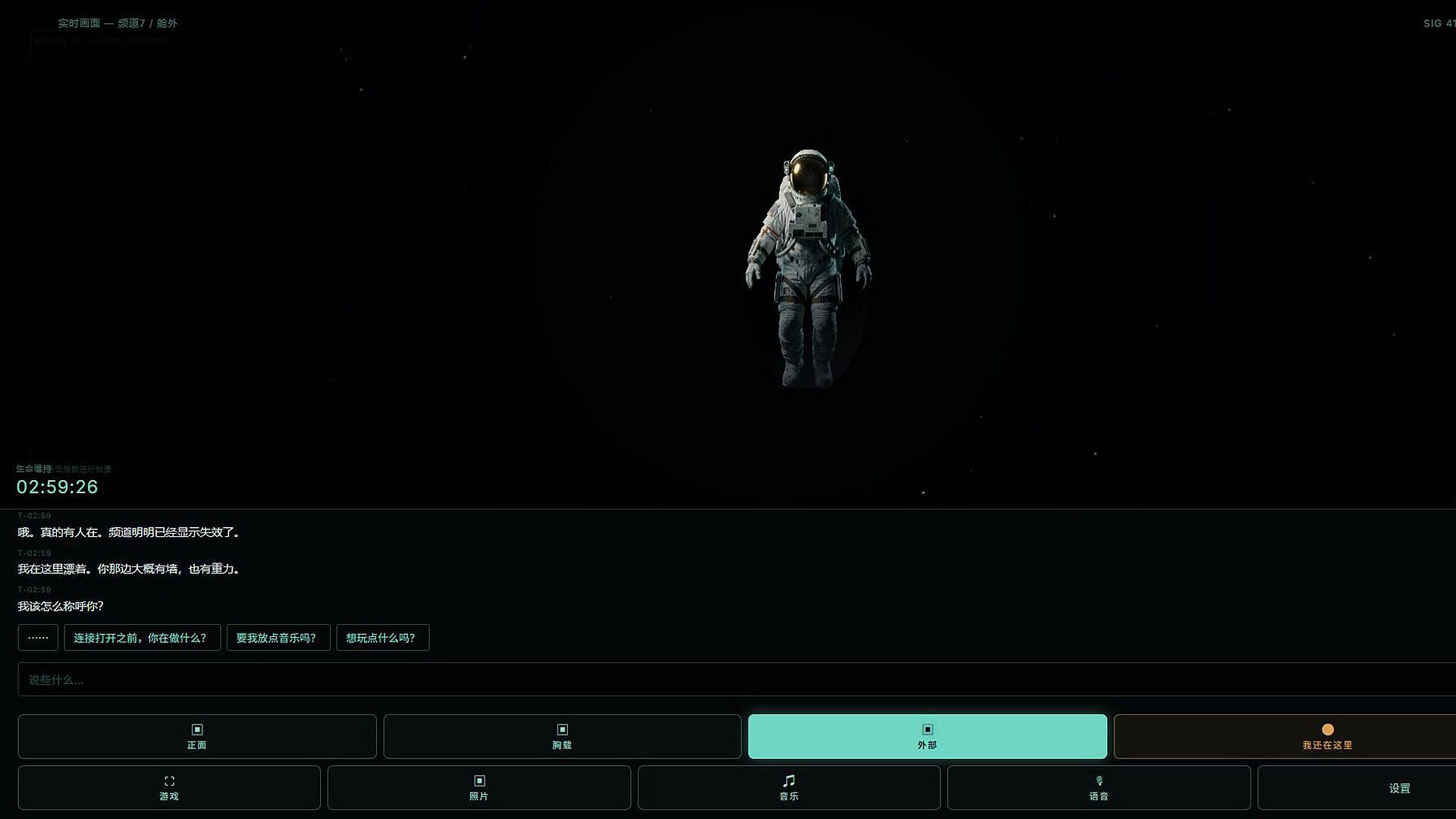Choose the '……' silent reply

[x=38, y=638]
